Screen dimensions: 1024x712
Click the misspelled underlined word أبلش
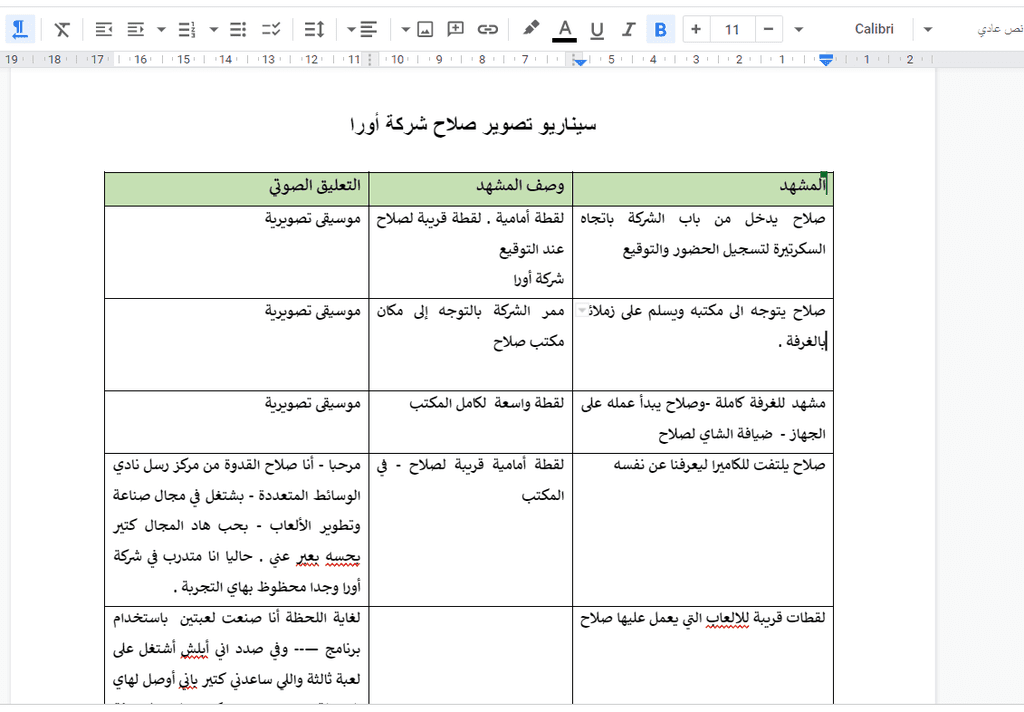coord(195,649)
